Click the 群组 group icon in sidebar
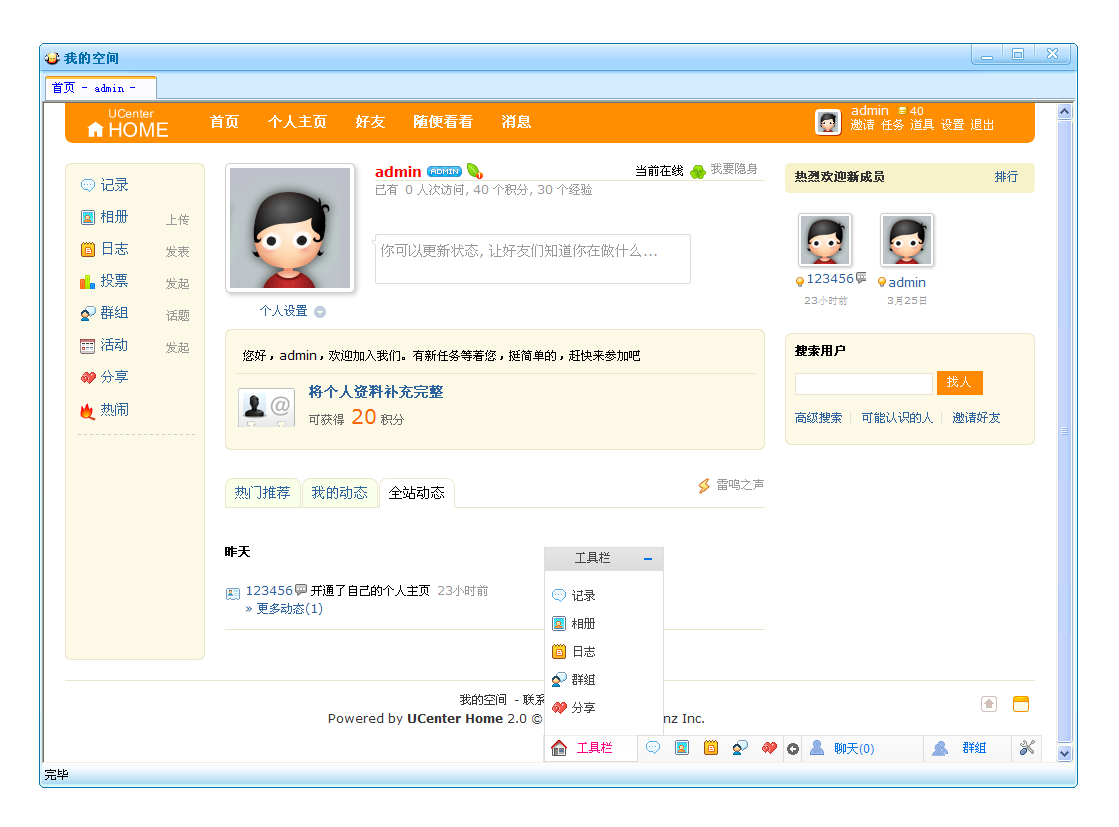The height and width of the screenshot is (827, 1119). coord(88,313)
